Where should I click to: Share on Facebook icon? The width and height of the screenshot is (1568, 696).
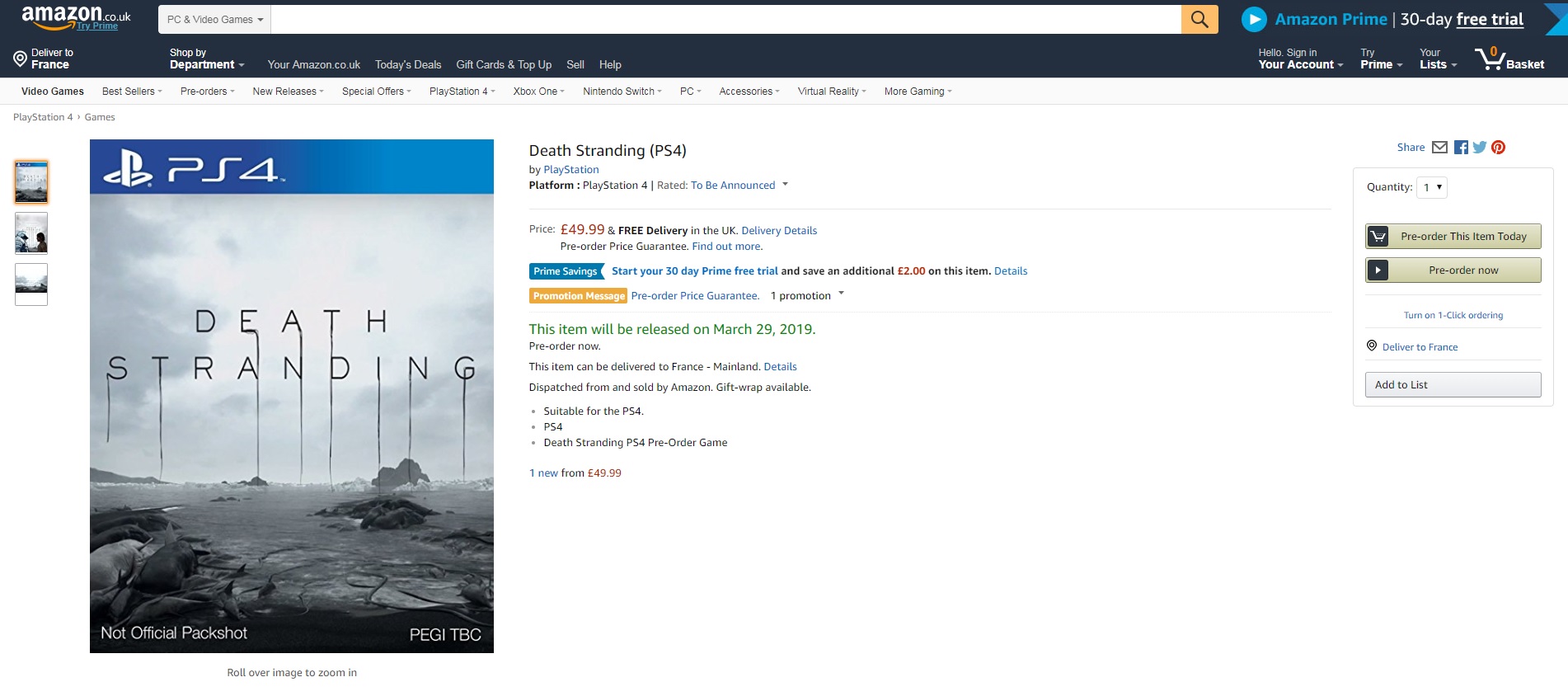point(1461,148)
